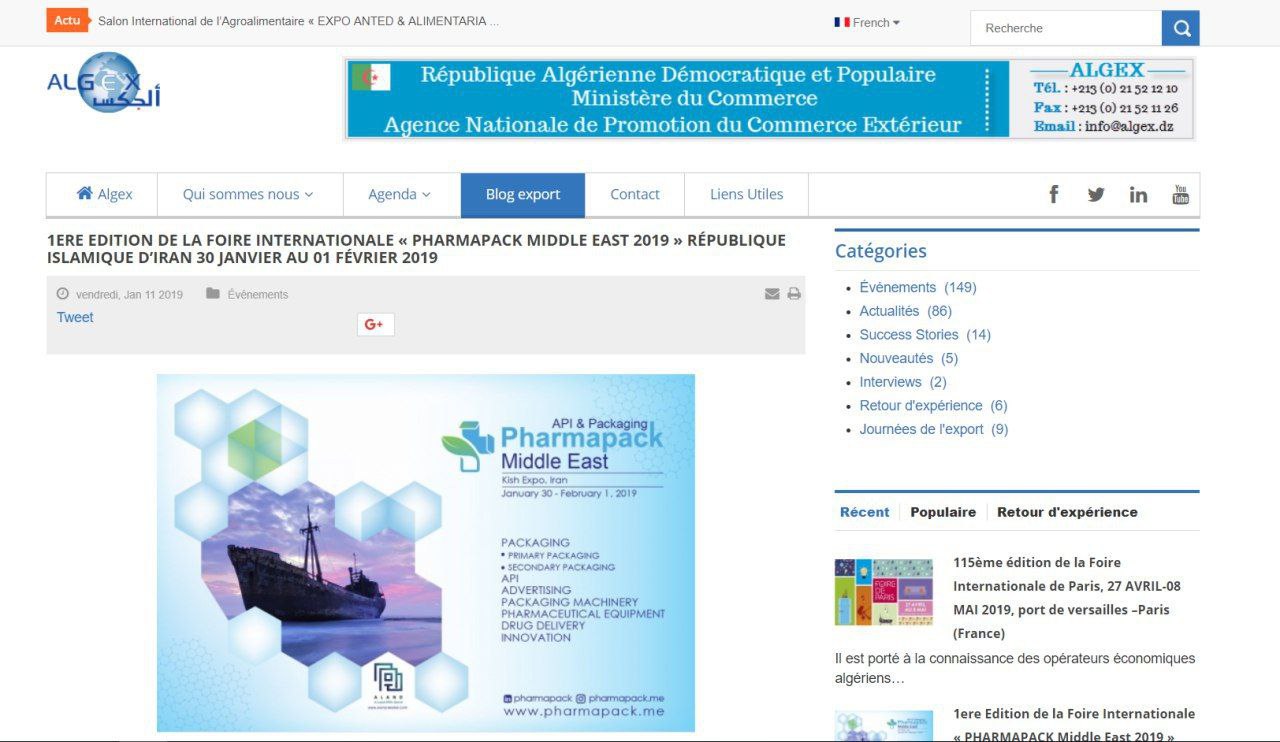Viewport: 1280px width, 742px height.
Task: Open the Success Stories category
Action: point(908,335)
